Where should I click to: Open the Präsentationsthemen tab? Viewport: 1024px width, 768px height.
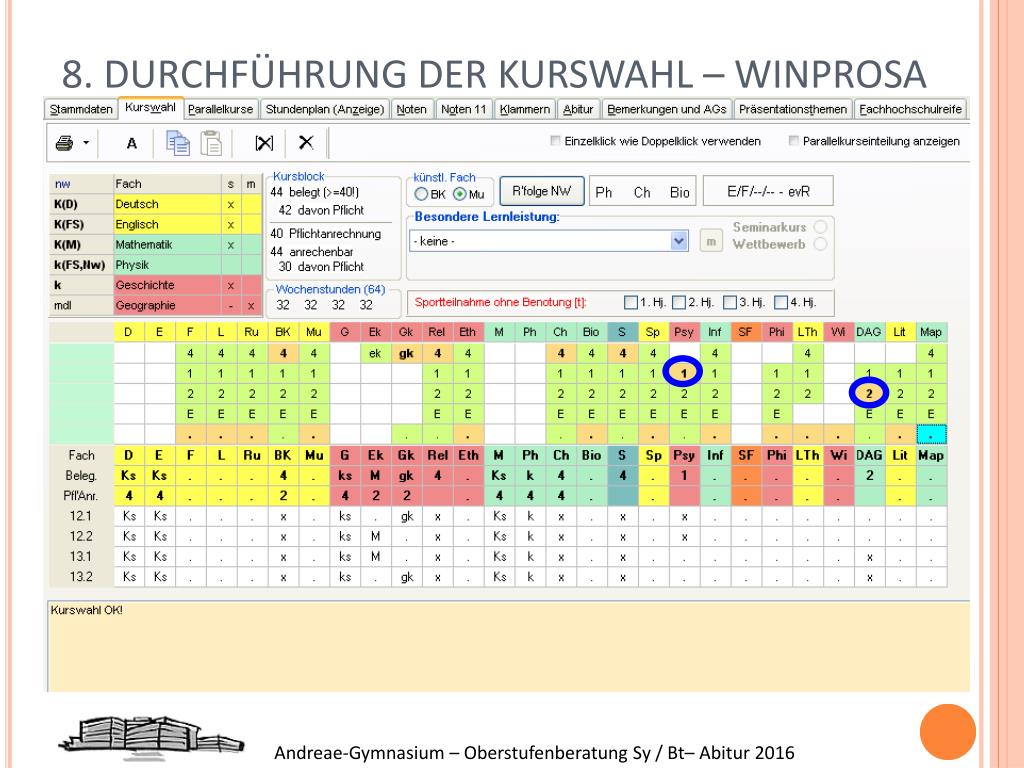(x=793, y=109)
